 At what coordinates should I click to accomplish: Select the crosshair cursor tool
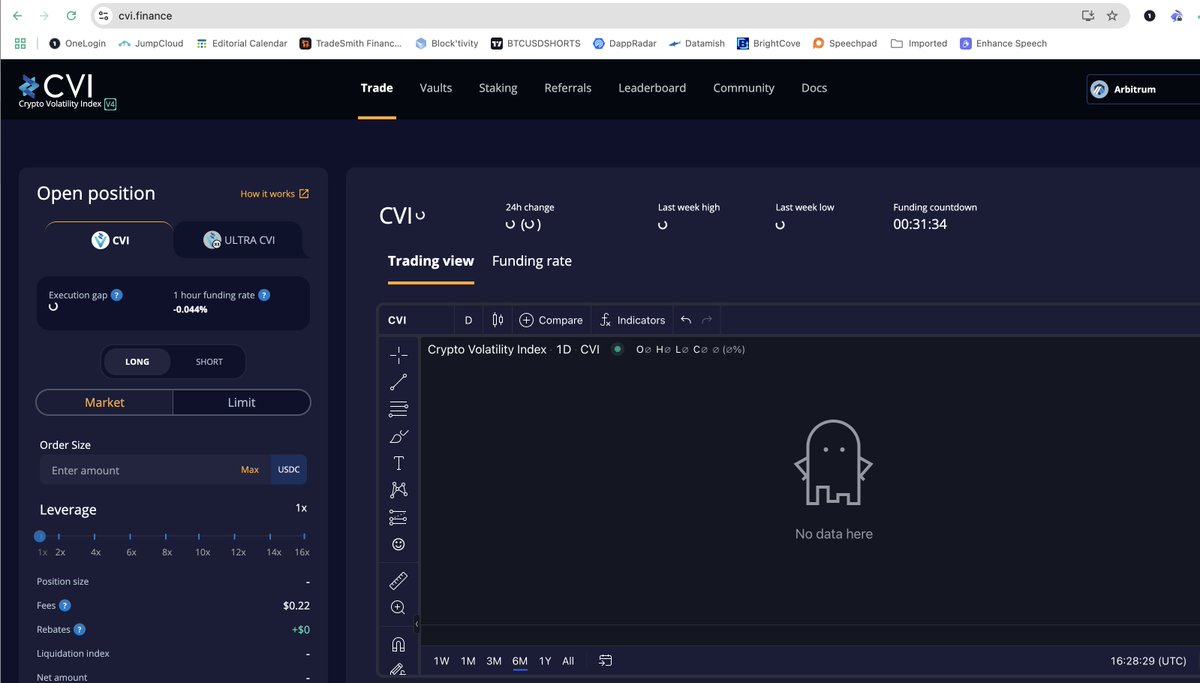(x=398, y=355)
